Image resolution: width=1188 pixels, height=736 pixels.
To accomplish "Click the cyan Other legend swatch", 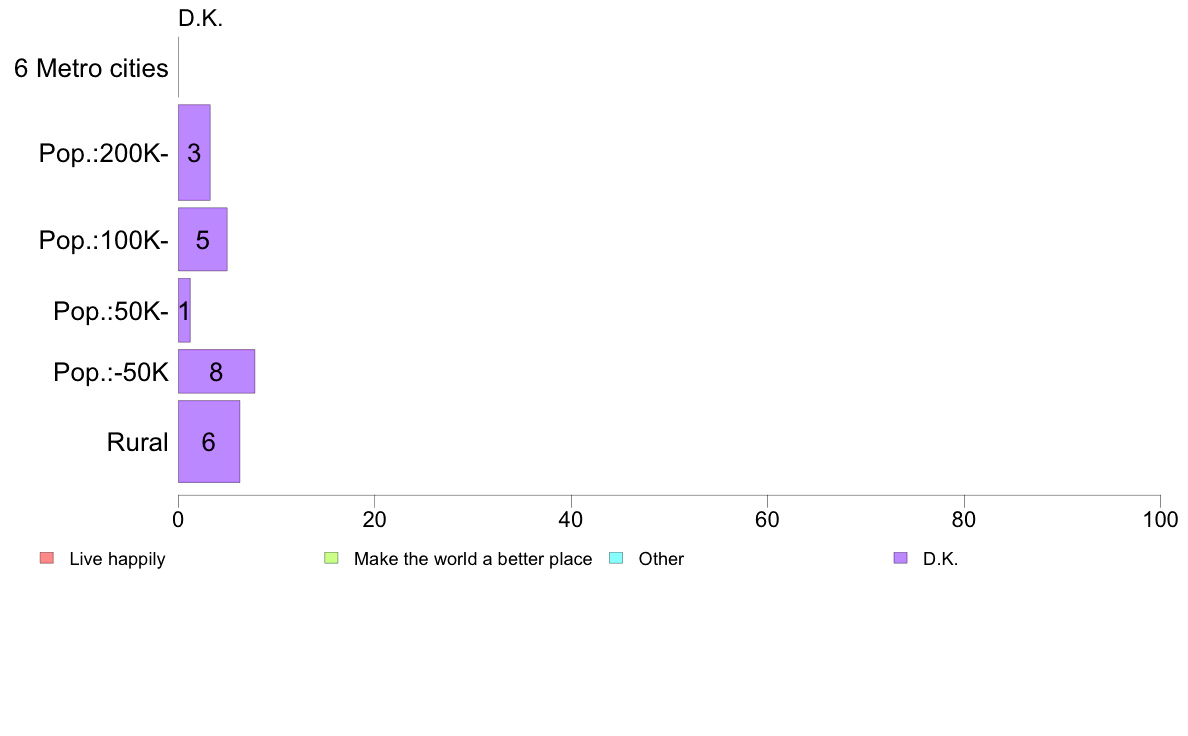I will 616,559.
